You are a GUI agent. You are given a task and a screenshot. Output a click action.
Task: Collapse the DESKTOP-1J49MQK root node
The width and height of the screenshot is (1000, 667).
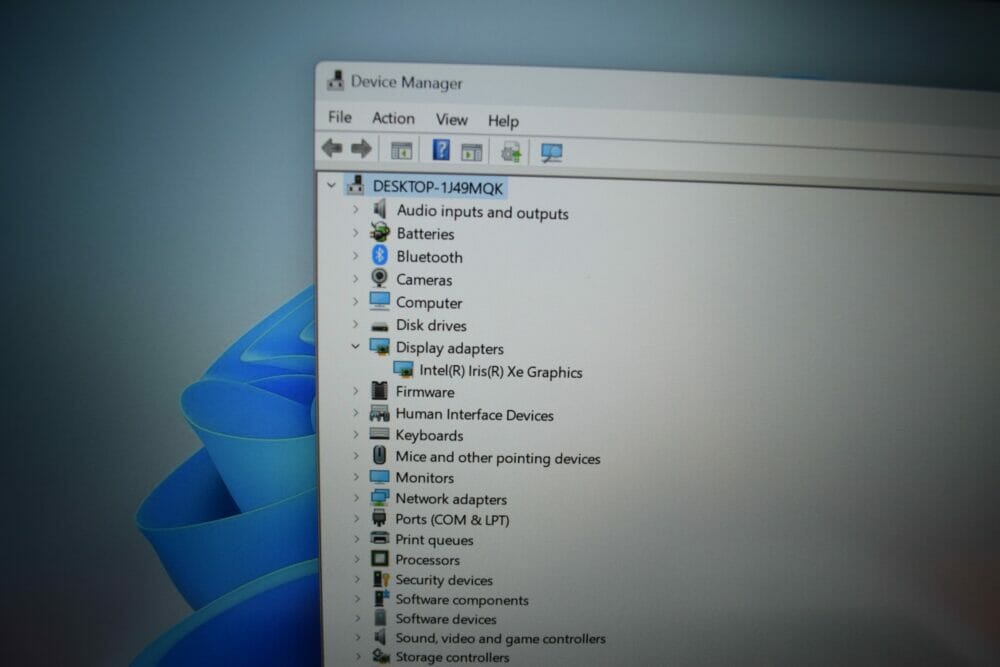click(331, 186)
